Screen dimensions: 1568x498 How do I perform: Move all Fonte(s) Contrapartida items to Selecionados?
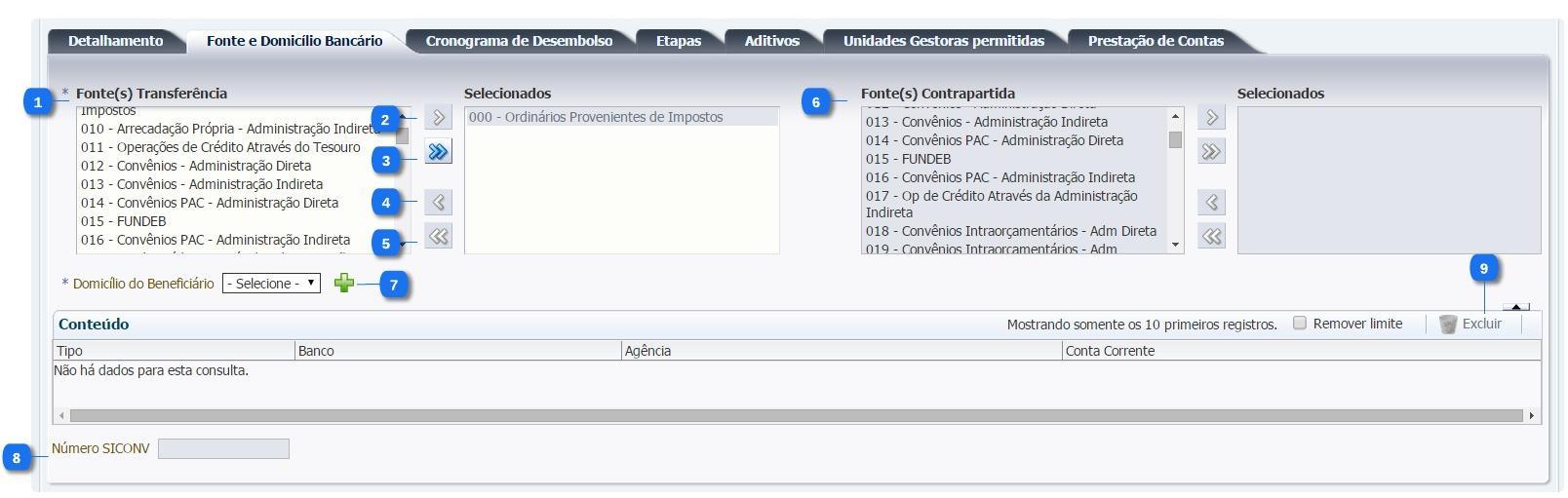click(1211, 152)
